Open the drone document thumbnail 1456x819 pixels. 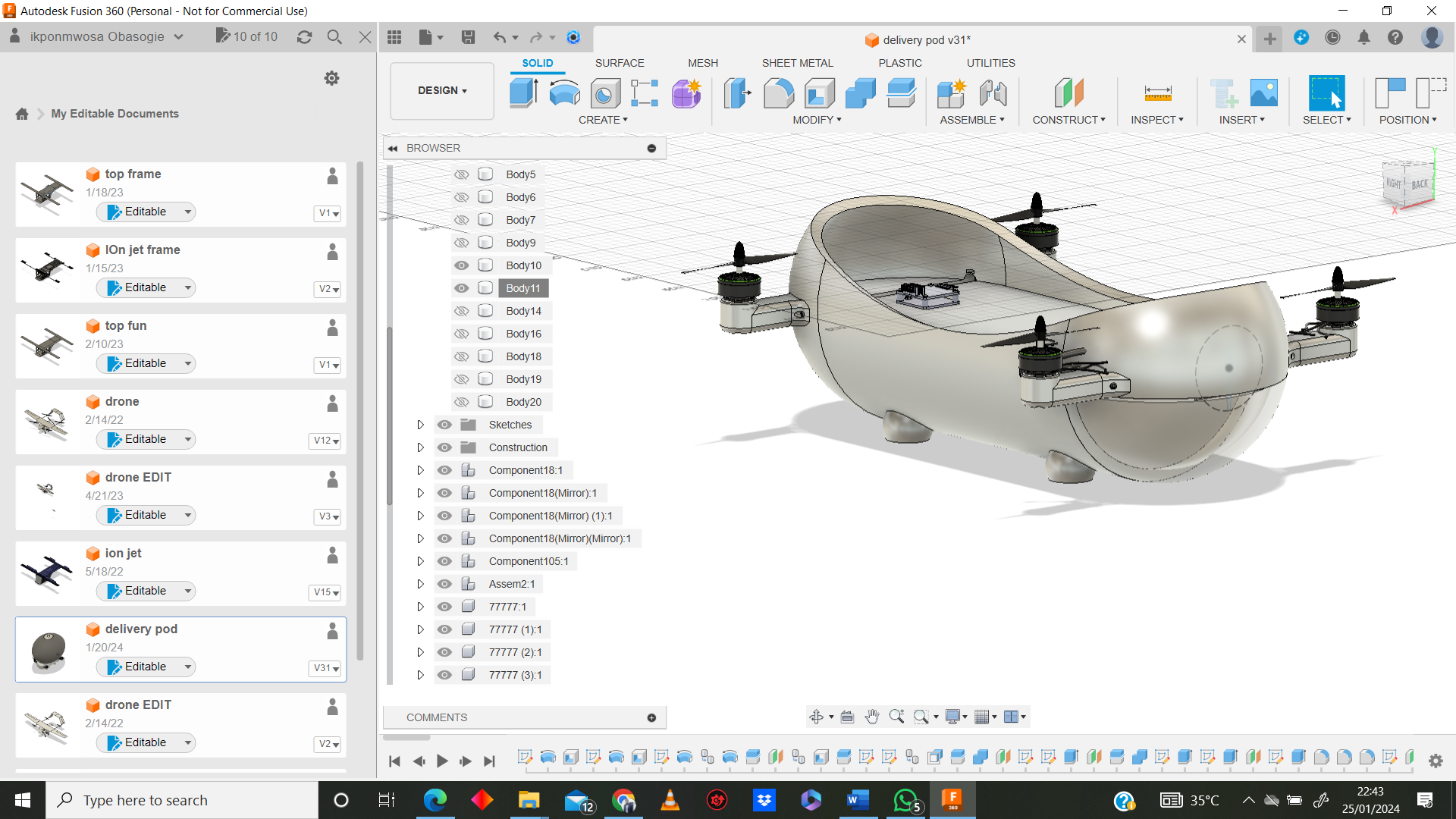click(47, 422)
